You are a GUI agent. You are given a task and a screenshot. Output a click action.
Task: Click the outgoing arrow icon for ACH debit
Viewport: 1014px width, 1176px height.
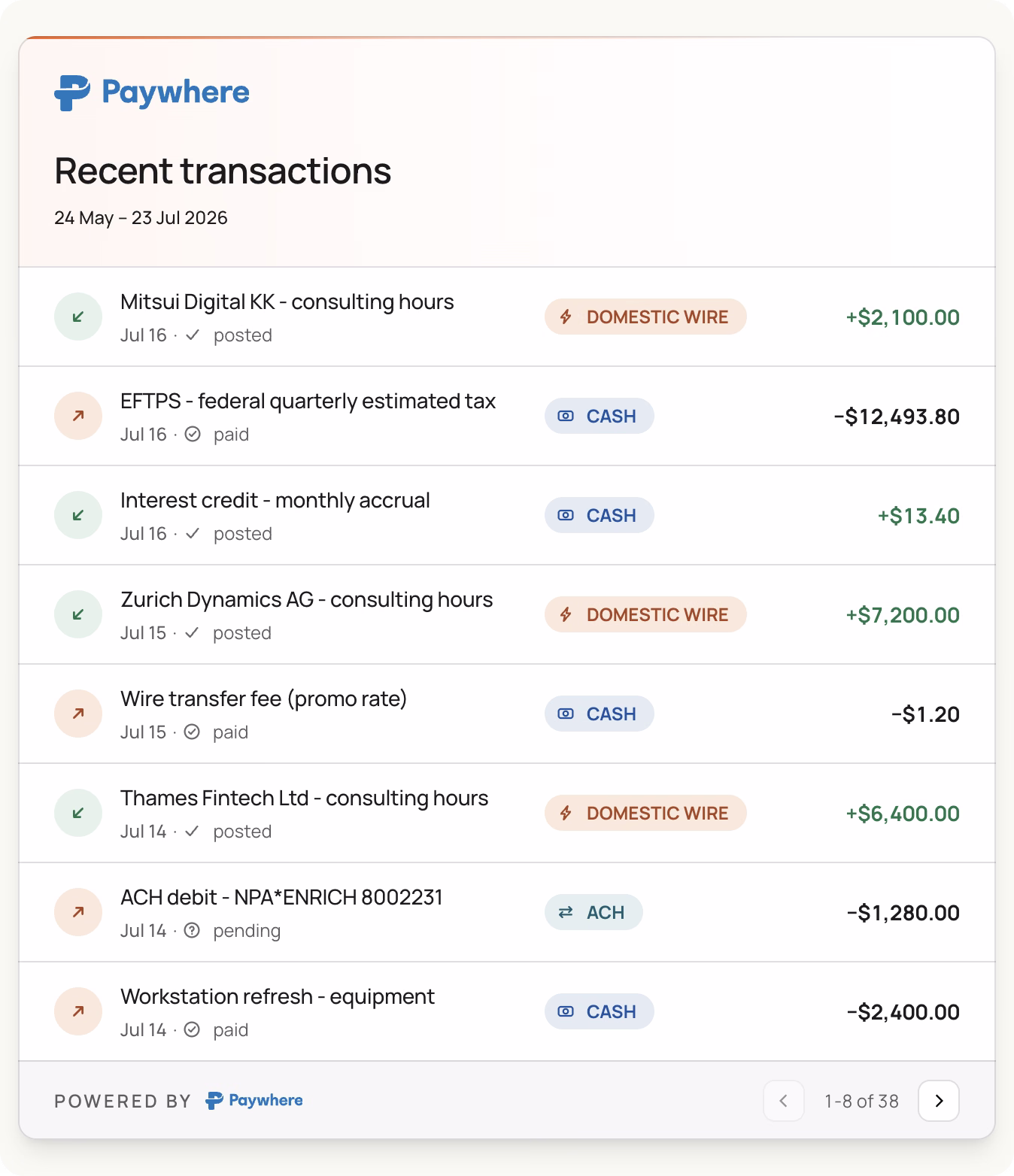[78, 912]
